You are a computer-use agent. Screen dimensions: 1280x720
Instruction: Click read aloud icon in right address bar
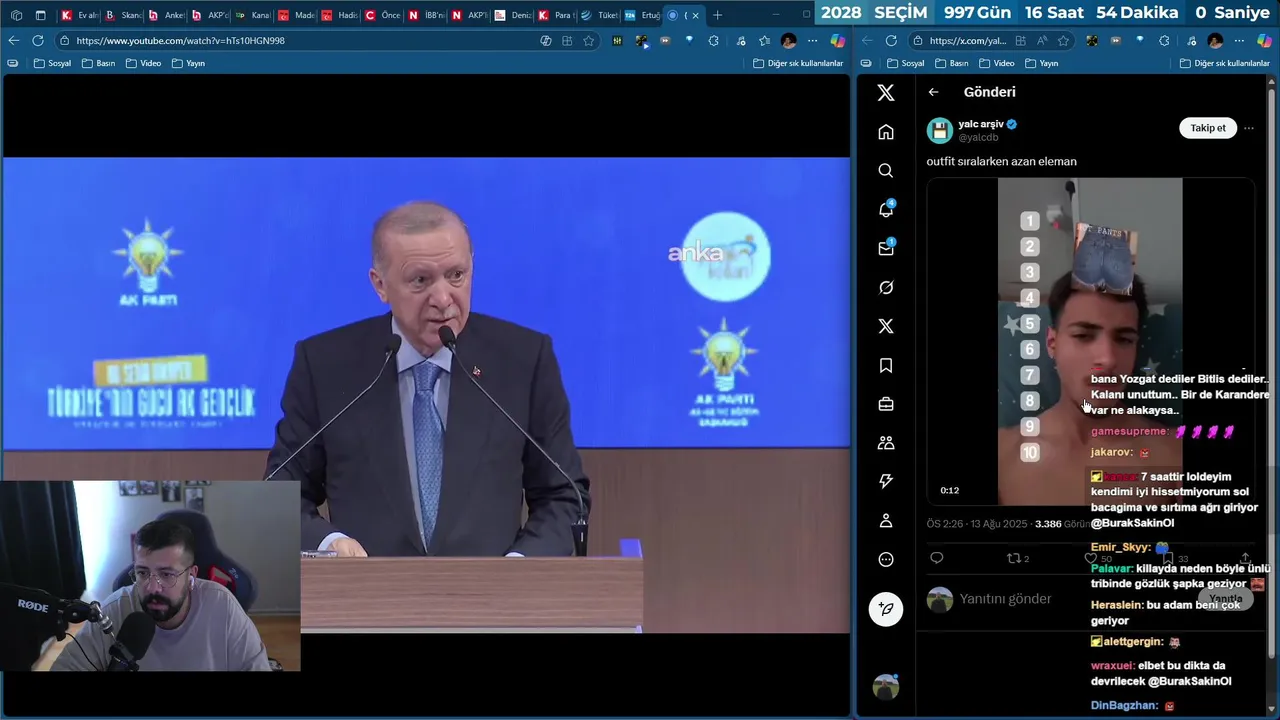pyautogui.click(x=1041, y=41)
